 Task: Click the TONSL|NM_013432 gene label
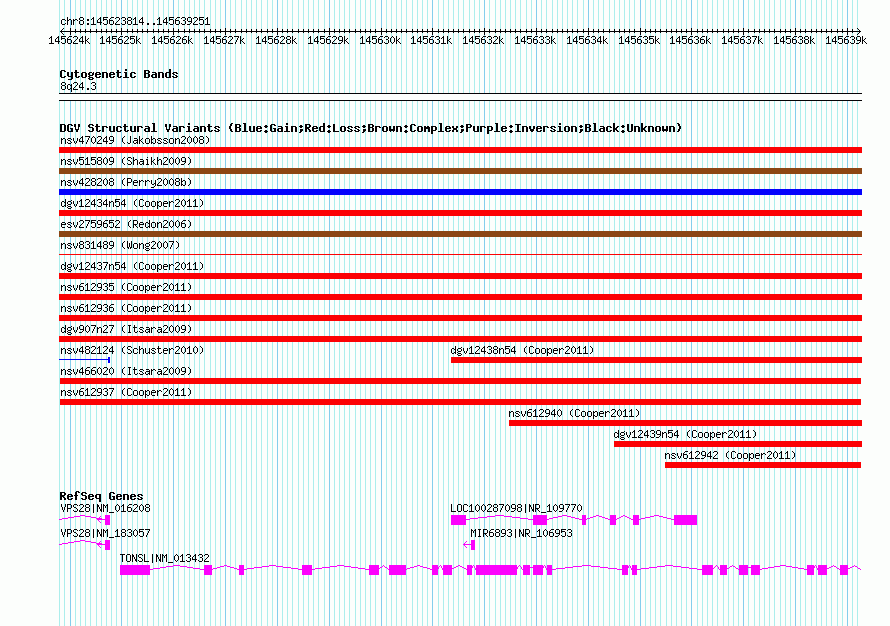(x=165, y=558)
